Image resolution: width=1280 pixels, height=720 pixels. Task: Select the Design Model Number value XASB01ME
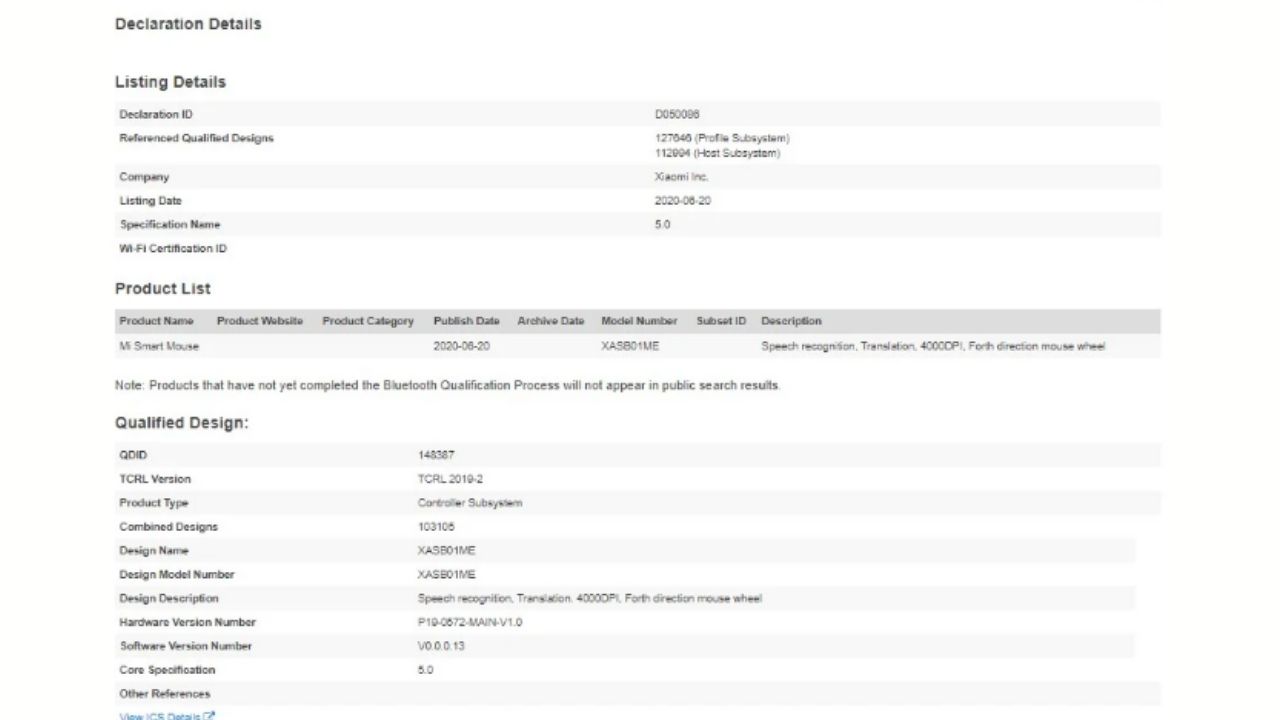[x=447, y=575]
